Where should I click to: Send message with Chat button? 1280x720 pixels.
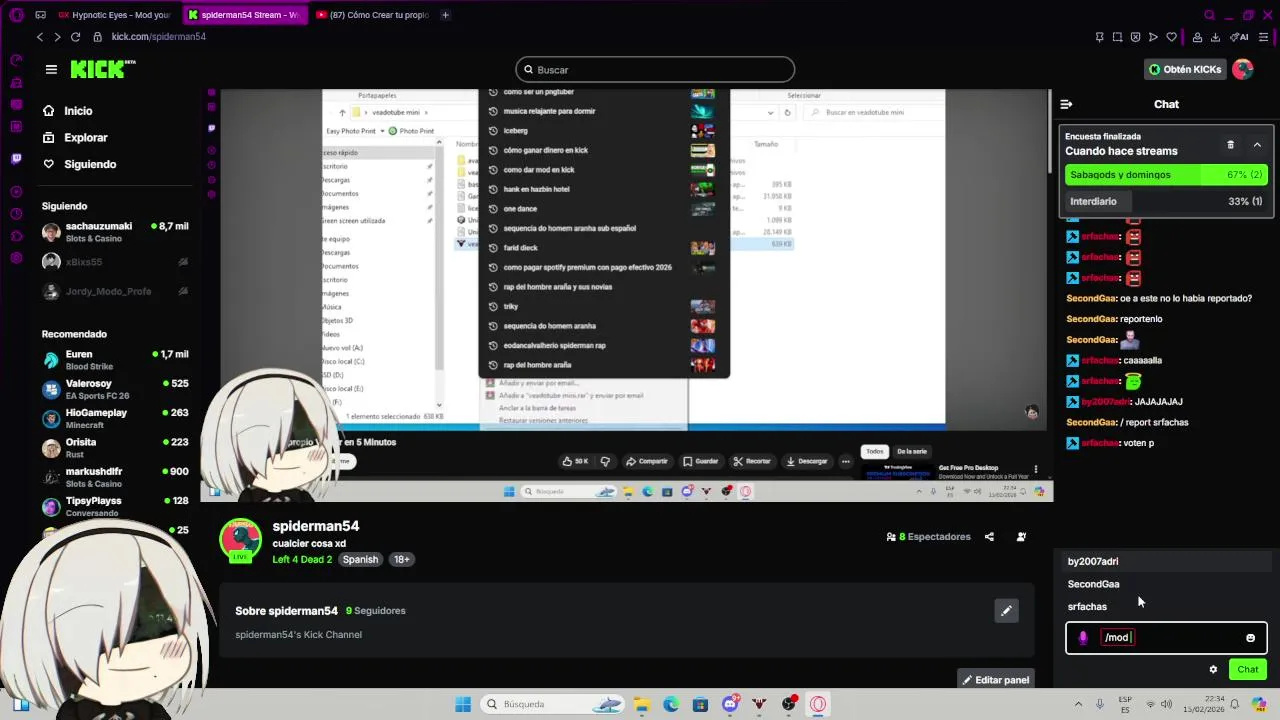click(x=1248, y=670)
